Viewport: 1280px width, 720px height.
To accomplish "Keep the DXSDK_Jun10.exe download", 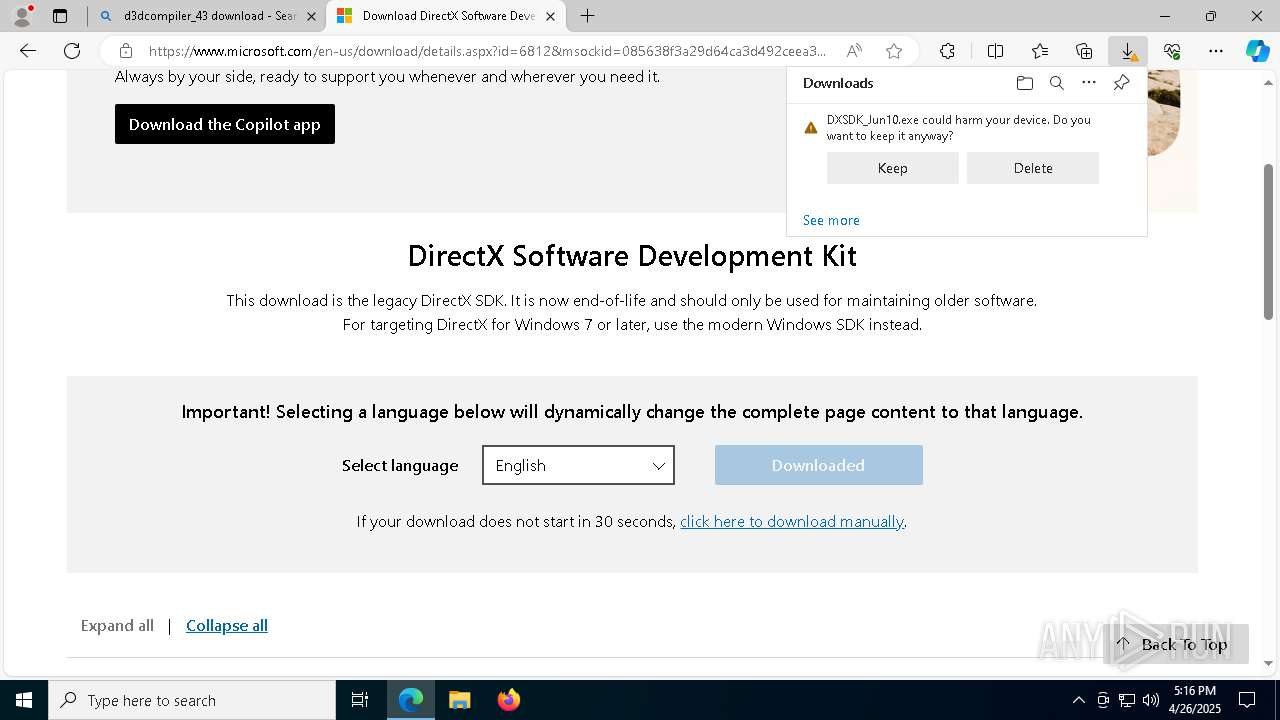I will tap(892, 168).
